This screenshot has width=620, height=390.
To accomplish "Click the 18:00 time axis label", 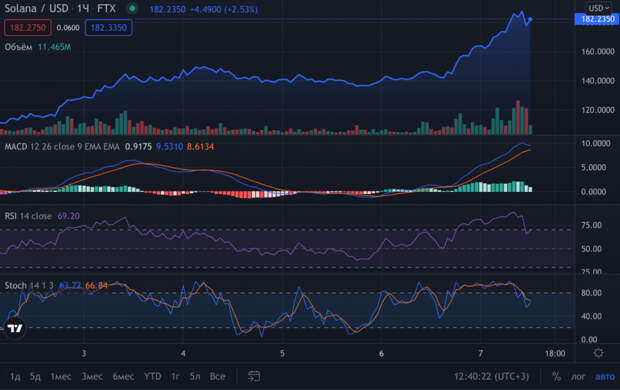I will point(555,353).
